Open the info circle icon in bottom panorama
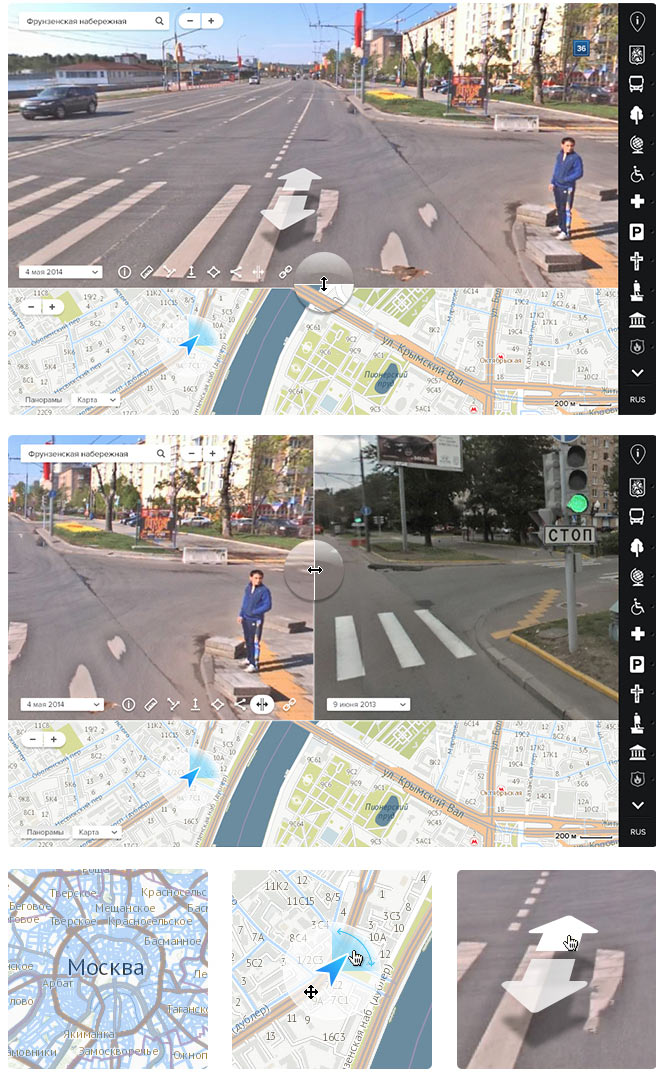 pos(128,704)
